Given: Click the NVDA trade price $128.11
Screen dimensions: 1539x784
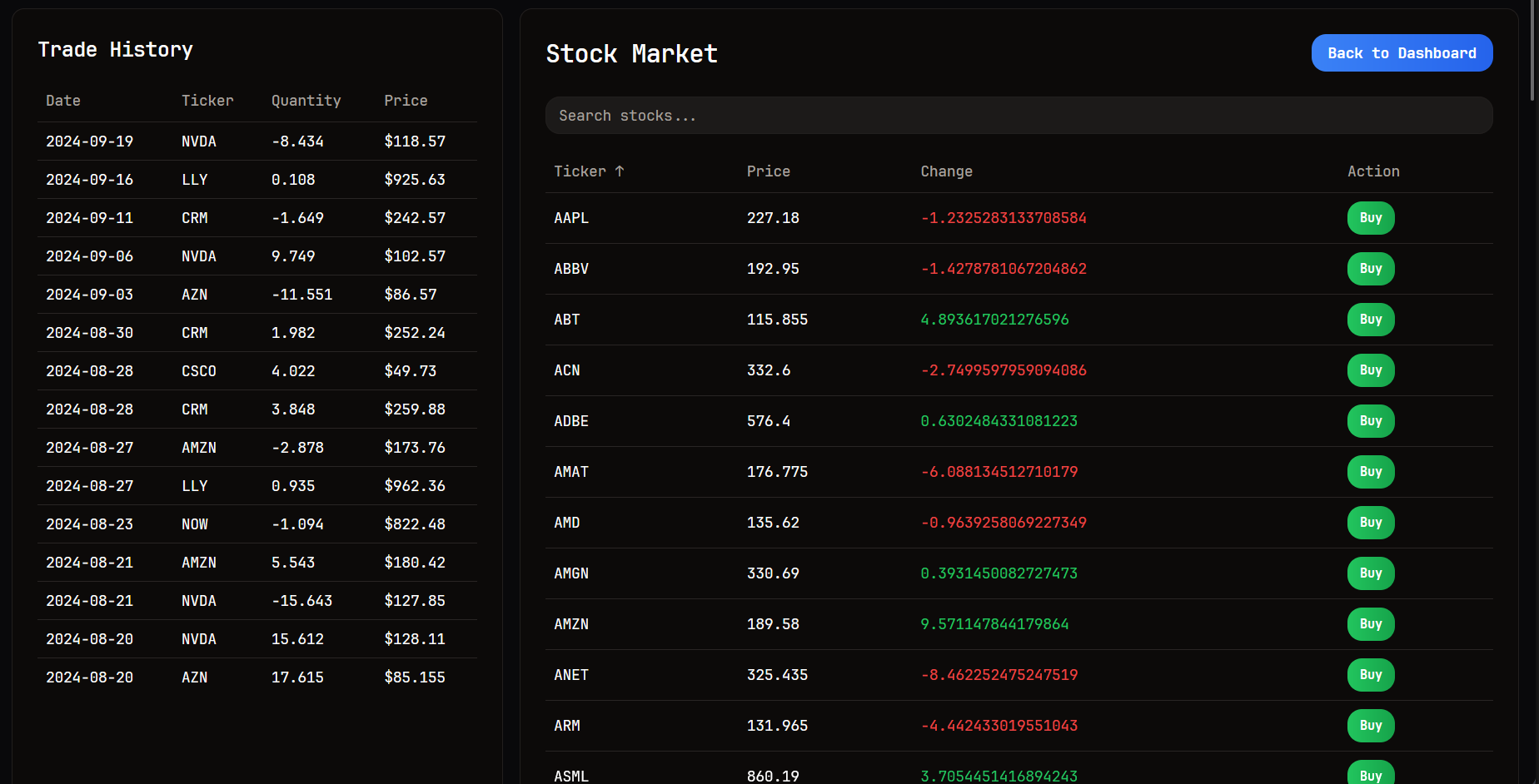Looking at the screenshot, I should click(415, 639).
